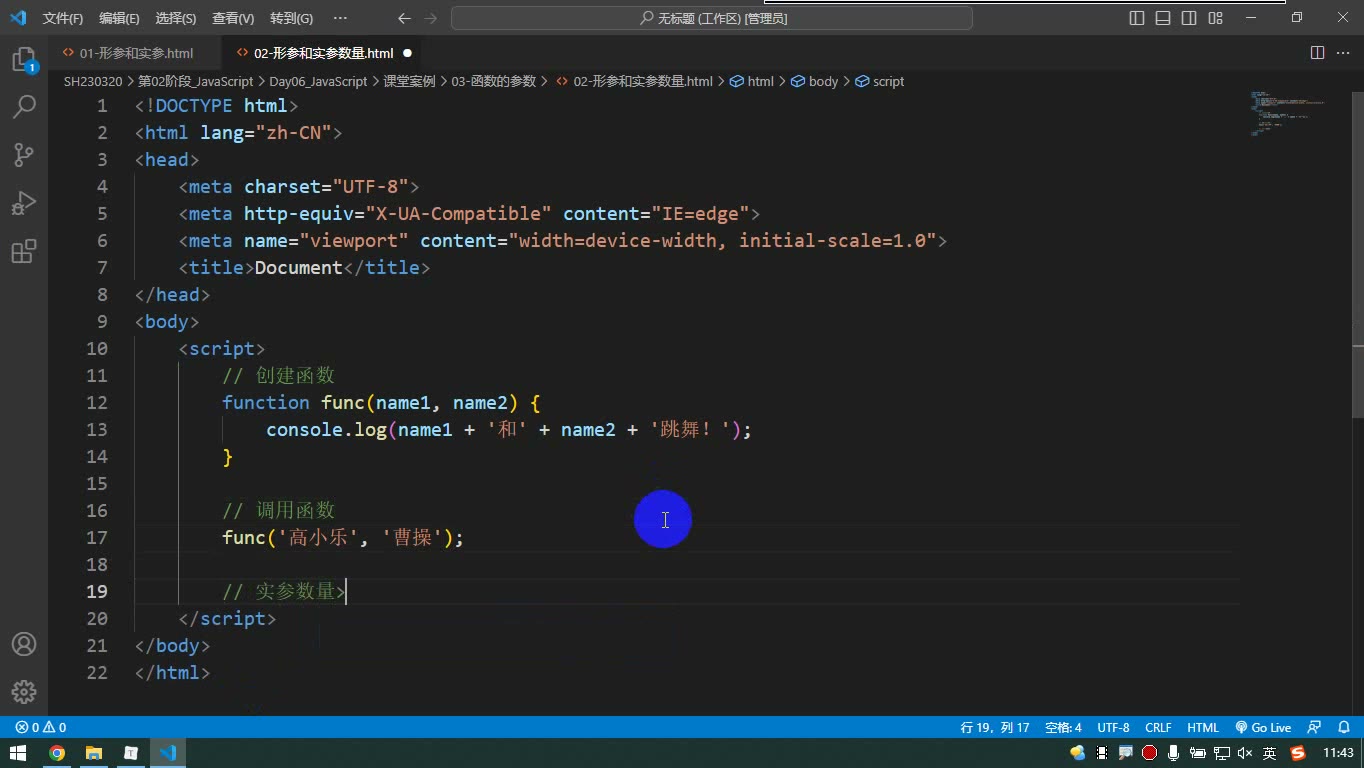Toggle the bottom panel

1163,18
